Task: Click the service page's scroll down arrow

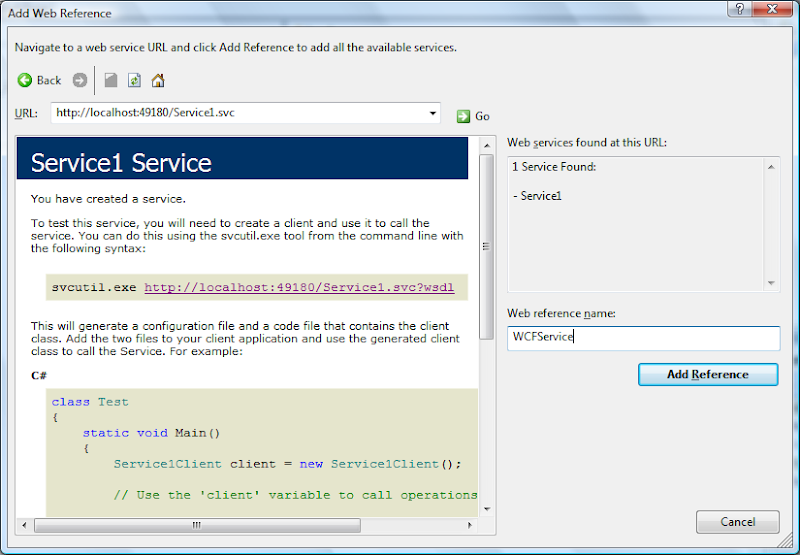Action: [x=487, y=508]
